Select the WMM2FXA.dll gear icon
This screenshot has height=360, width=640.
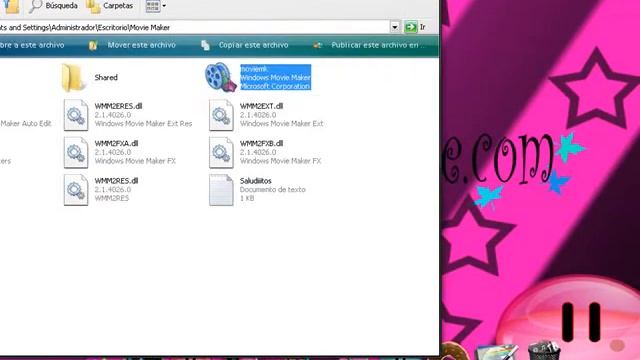pyautogui.click(x=76, y=153)
